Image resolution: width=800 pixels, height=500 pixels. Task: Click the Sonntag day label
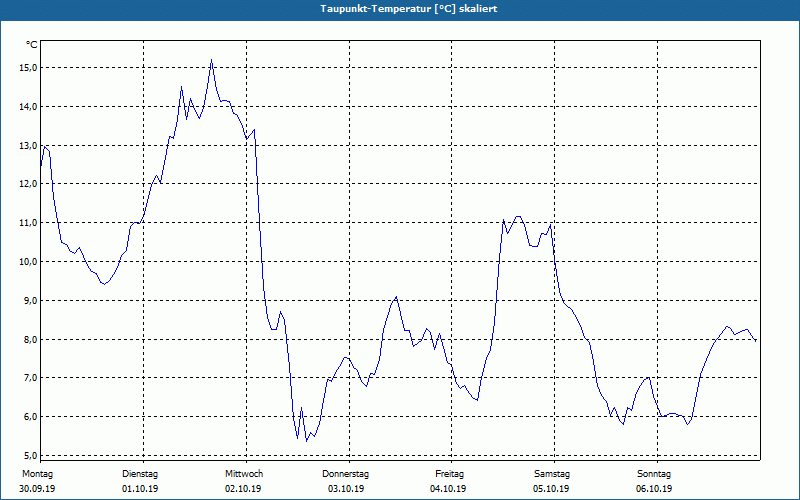click(x=654, y=474)
